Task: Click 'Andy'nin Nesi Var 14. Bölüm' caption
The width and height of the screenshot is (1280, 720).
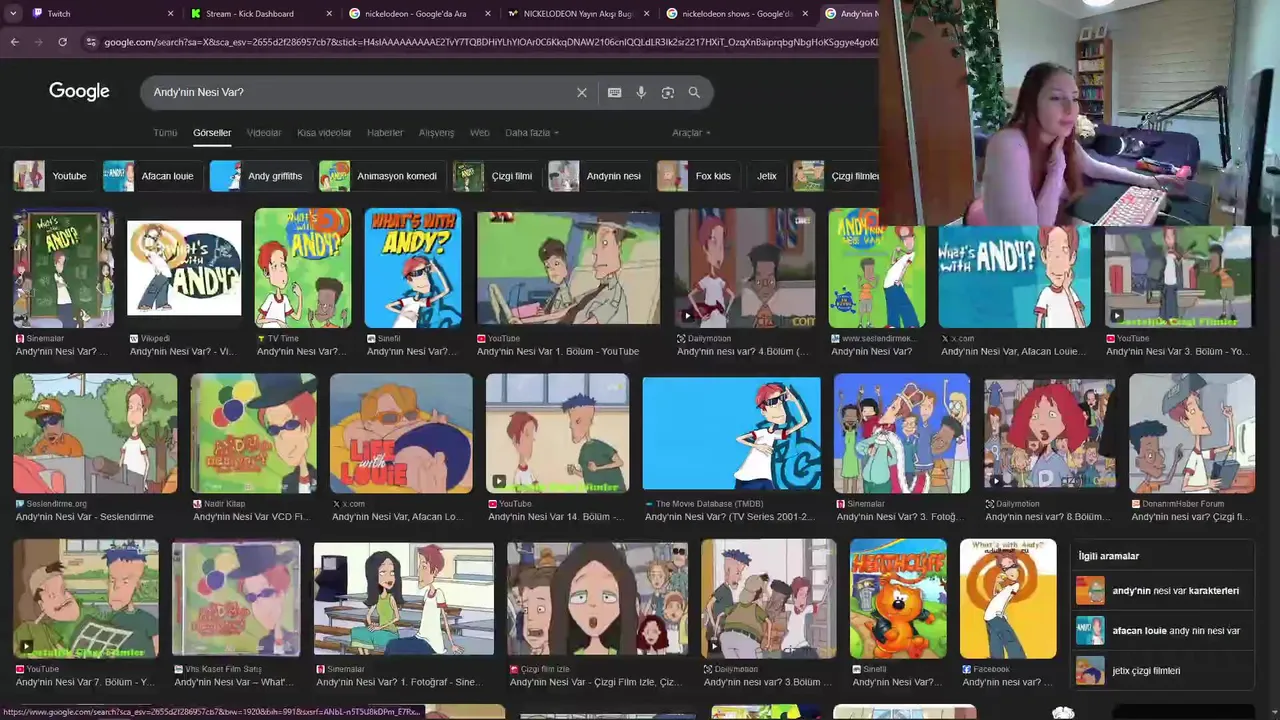Action: pos(556,517)
